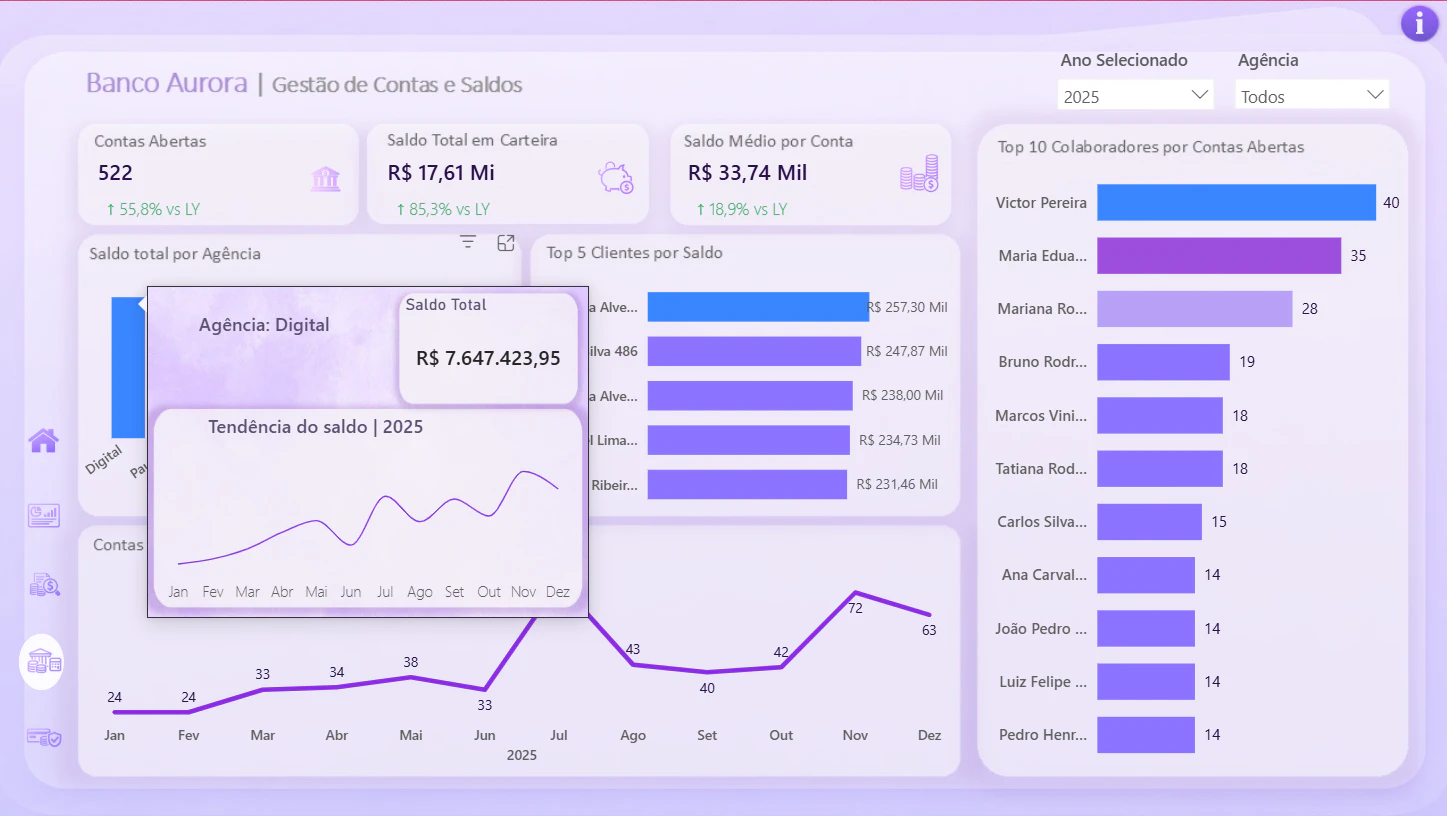
Task: Select the Maria Edua... purple bar
Action: 1218,255
